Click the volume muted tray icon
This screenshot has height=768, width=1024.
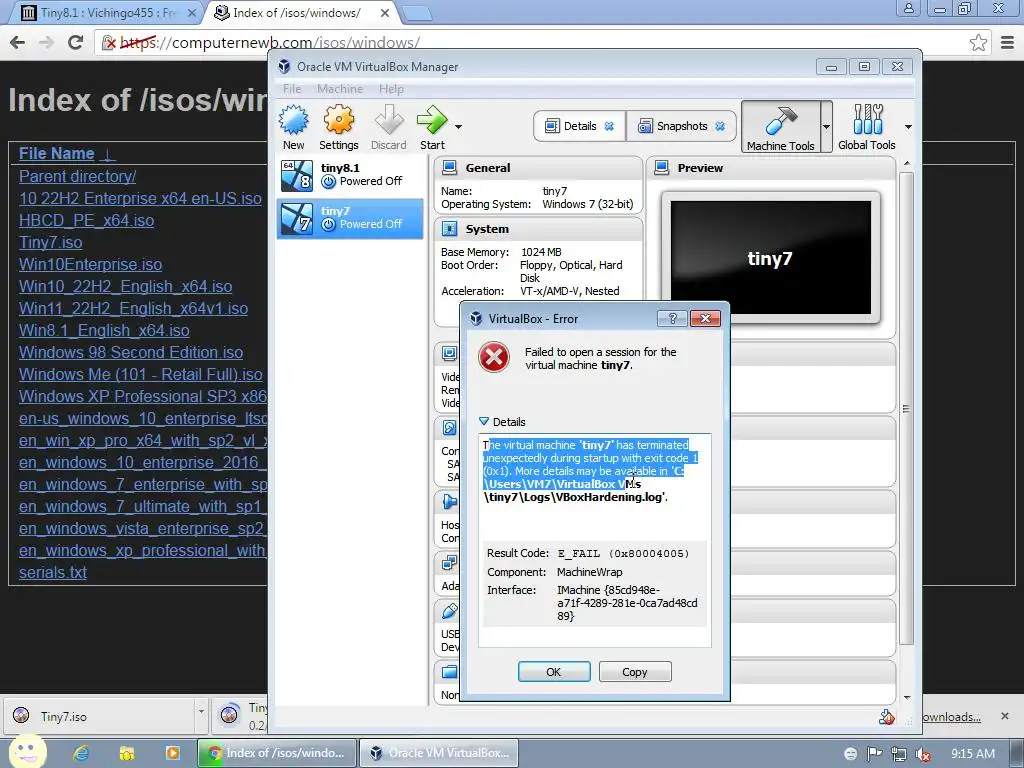click(x=923, y=754)
